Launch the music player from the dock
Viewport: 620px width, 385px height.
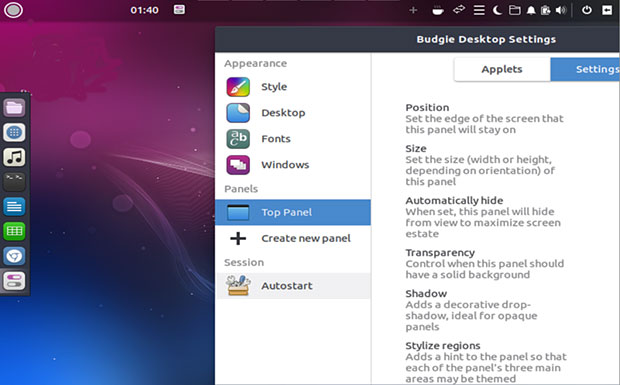coord(14,157)
